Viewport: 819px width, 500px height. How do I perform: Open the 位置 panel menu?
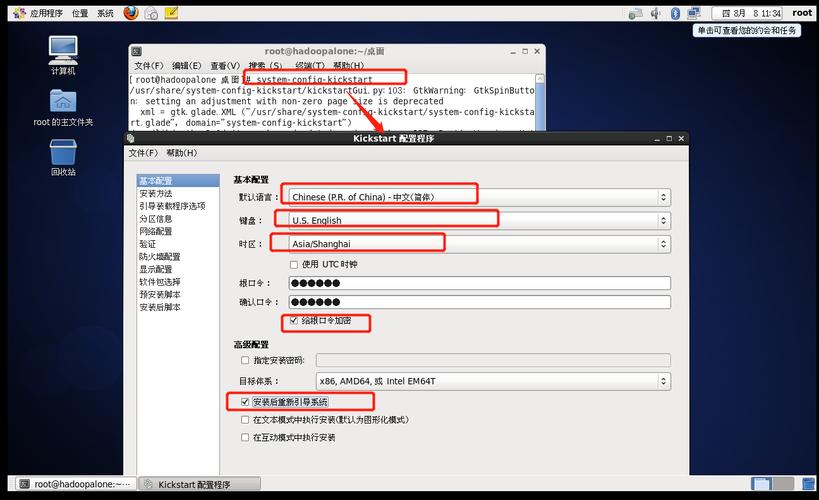(80, 13)
